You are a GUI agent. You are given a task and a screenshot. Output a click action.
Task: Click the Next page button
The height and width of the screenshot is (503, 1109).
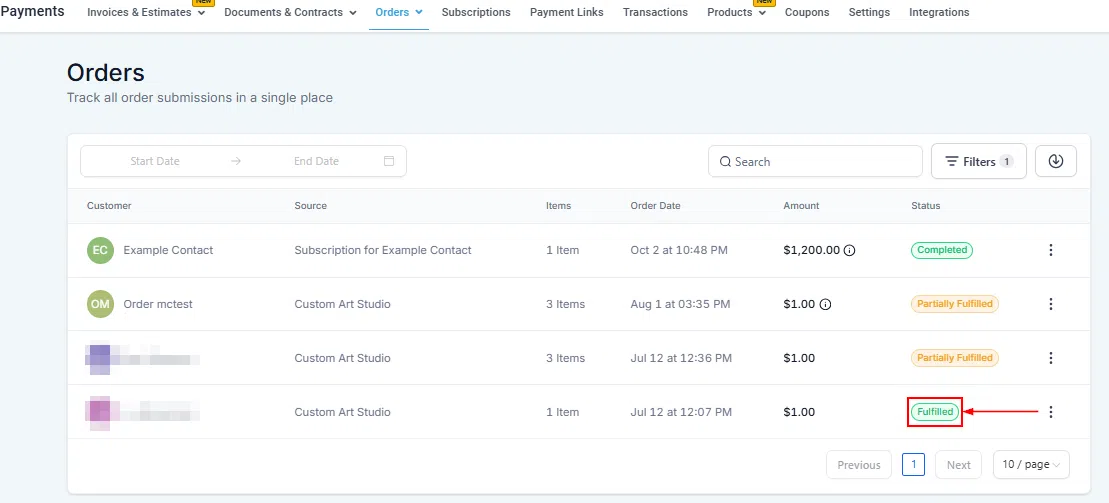[958, 465]
